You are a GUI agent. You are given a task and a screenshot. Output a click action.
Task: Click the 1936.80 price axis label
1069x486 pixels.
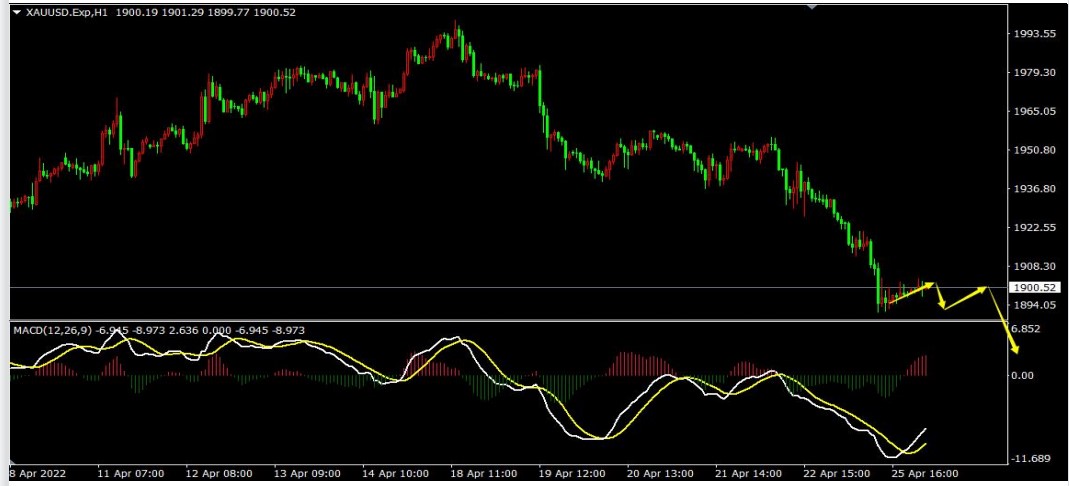(1036, 189)
